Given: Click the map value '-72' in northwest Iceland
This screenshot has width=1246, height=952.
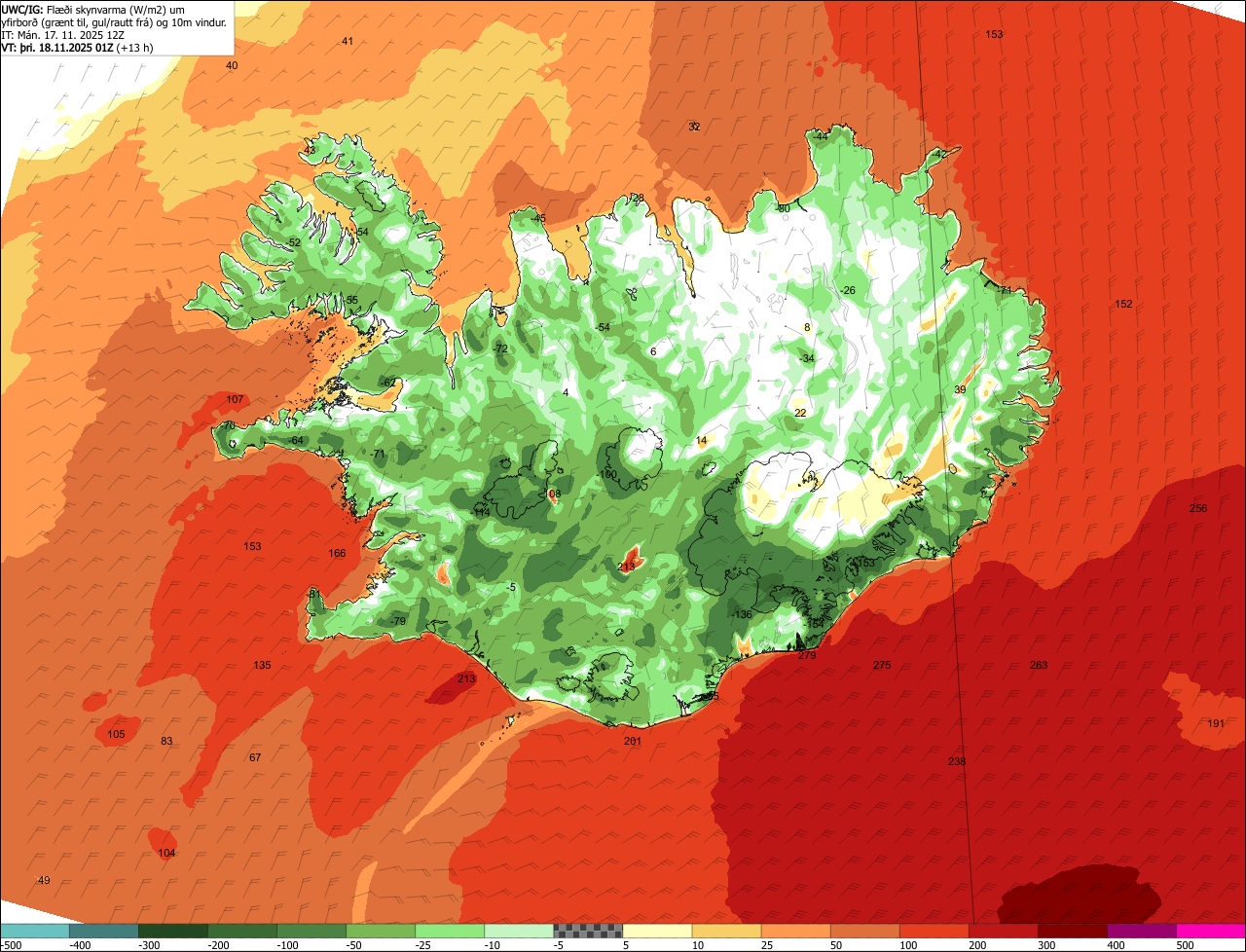Looking at the screenshot, I should click(x=500, y=348).
